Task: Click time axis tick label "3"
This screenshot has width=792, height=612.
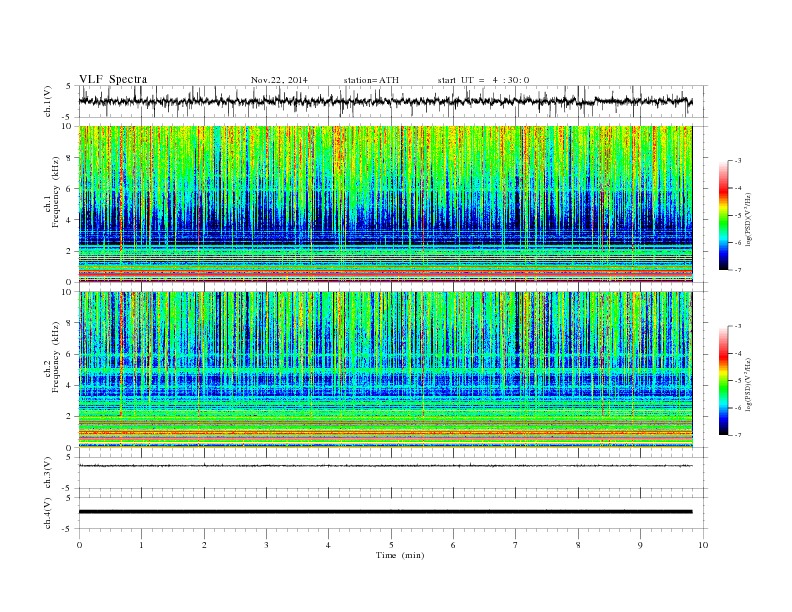Action: pyautogui.click(x=266, y=545)
